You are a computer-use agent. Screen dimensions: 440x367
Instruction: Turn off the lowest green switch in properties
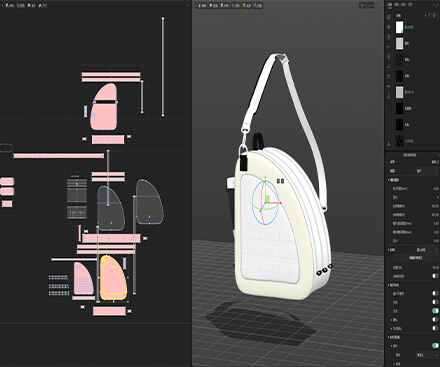tap(435, 345)
